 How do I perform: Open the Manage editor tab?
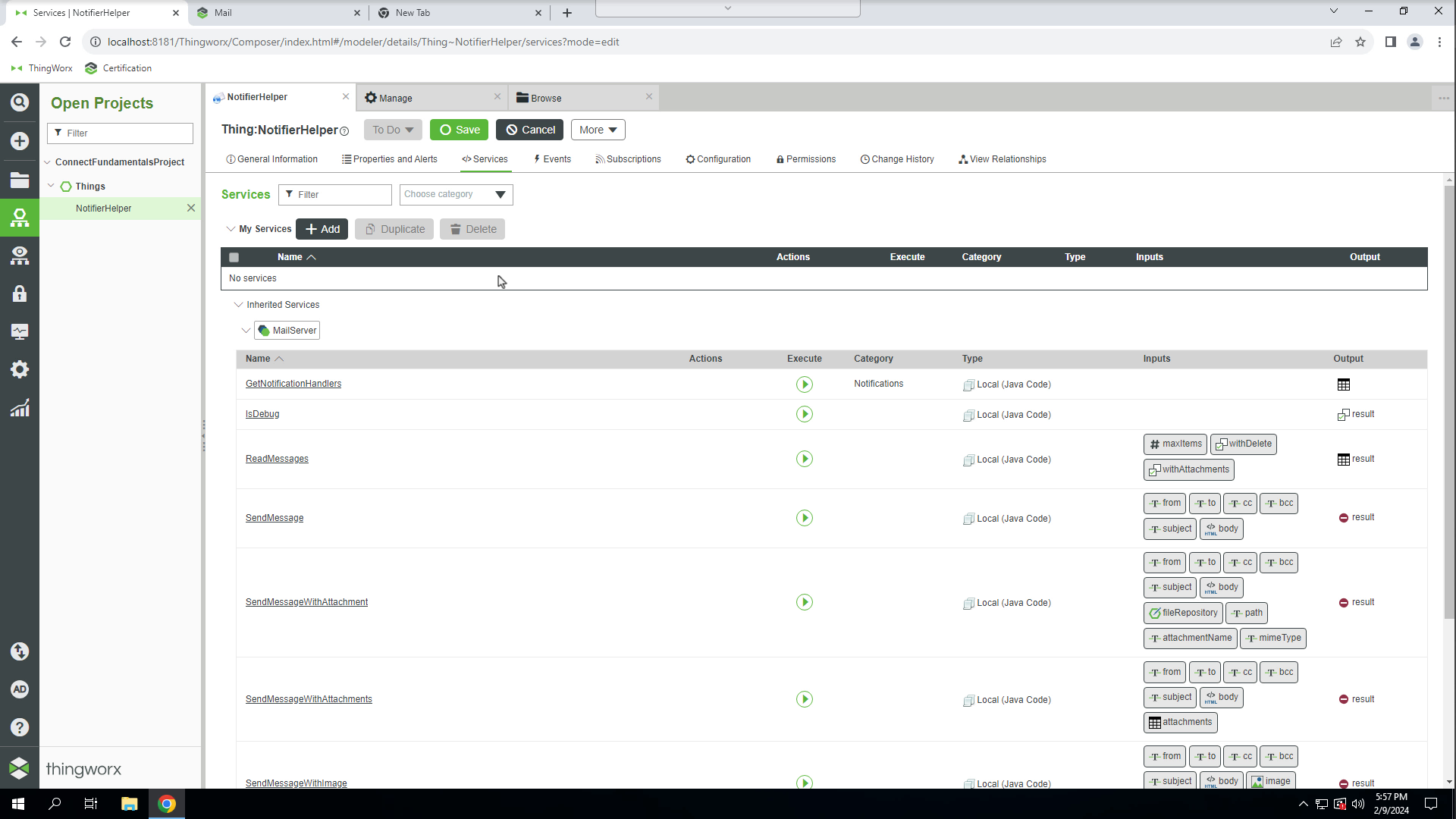pos(432,98)
